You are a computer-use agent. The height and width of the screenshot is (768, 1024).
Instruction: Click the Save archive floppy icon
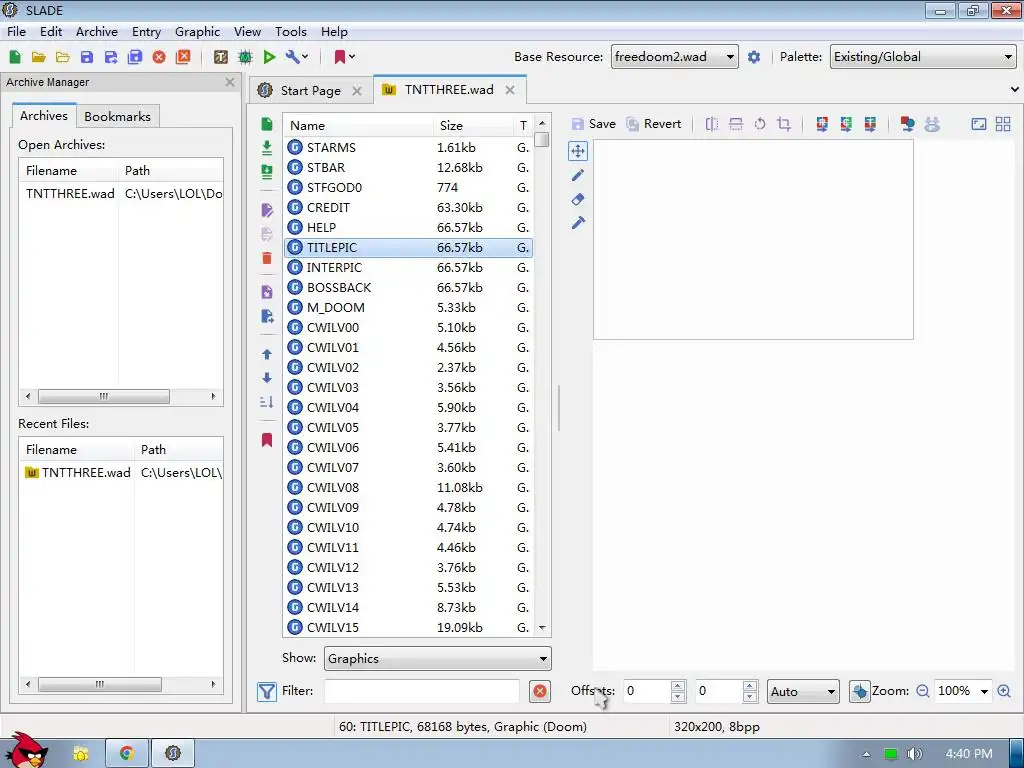coord(87,57)
